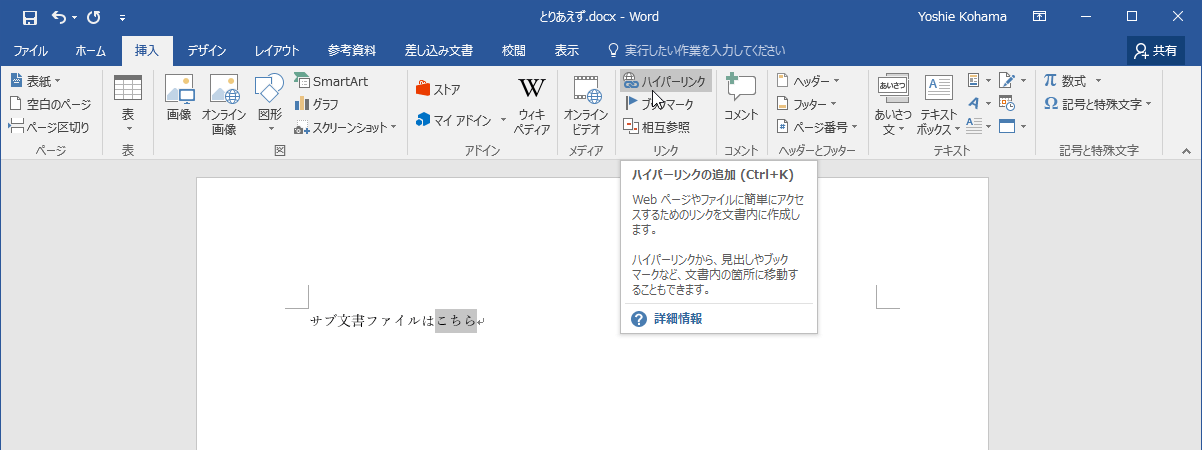
Task: Click the 相互参照 cross-reference button
Action: tap(656, 127)
